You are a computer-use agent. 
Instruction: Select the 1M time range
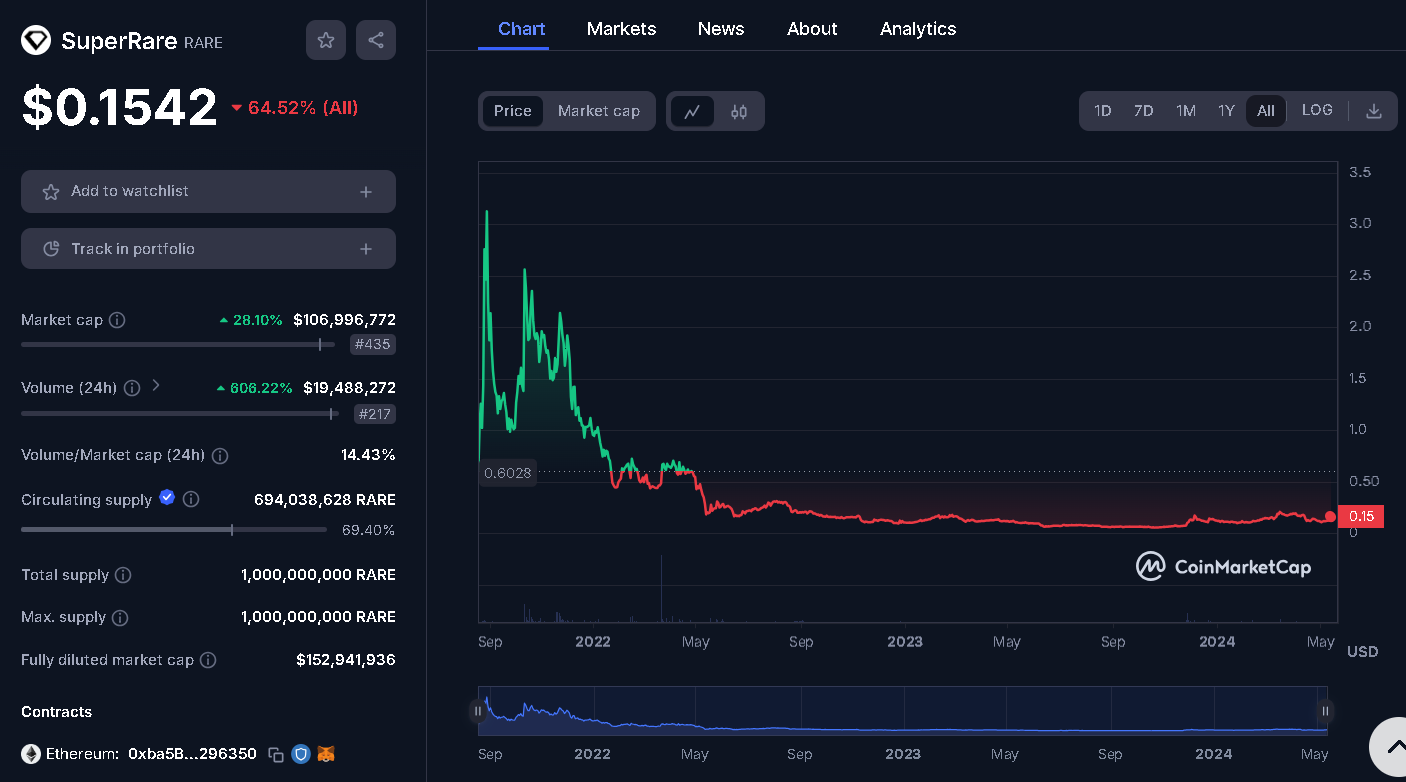coord(1186,111)
